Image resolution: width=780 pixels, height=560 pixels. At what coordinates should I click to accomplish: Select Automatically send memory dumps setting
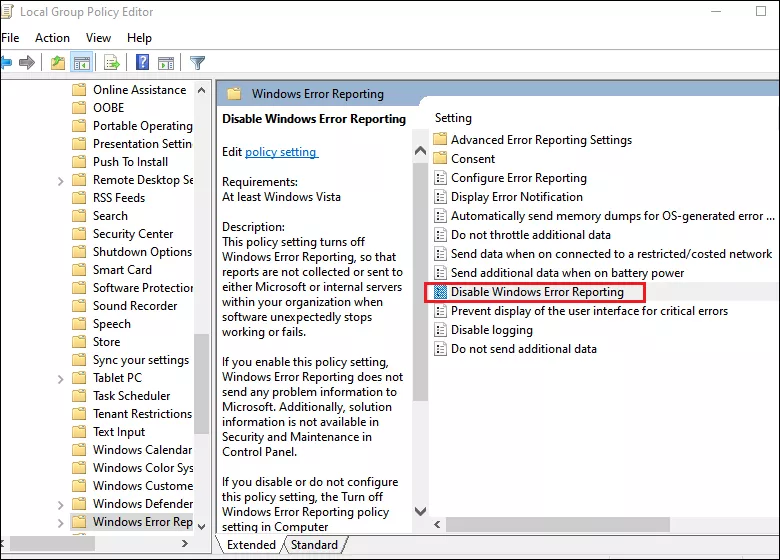pyautogui.click(x=612, y=216)
